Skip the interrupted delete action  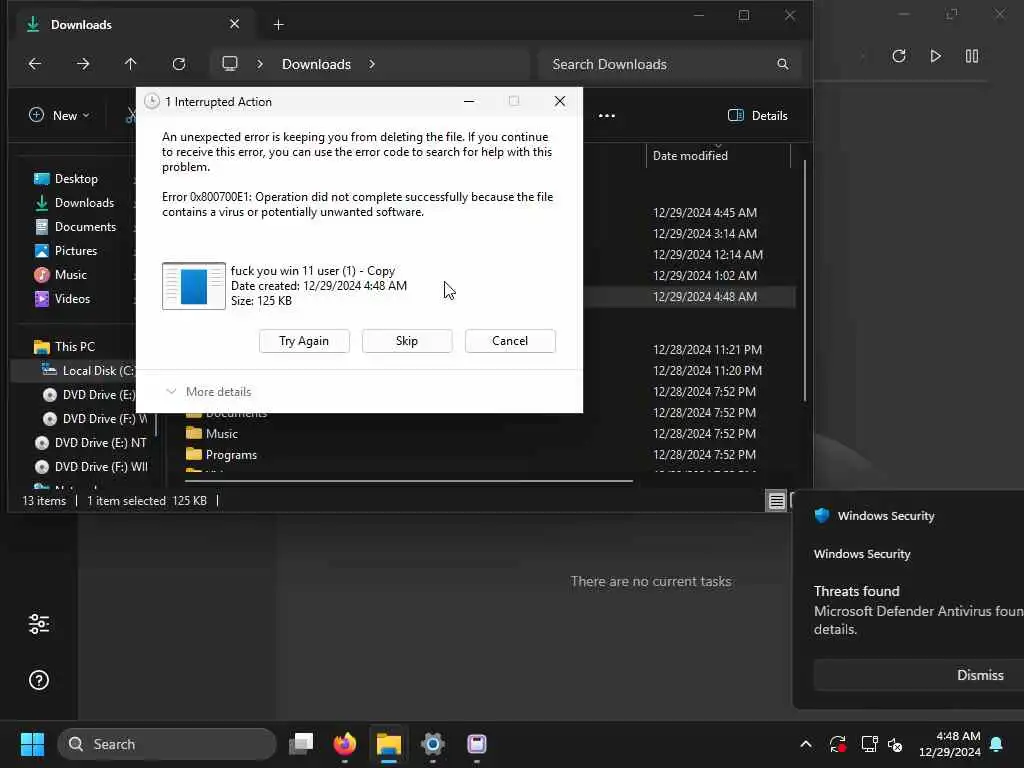(407, 341)
